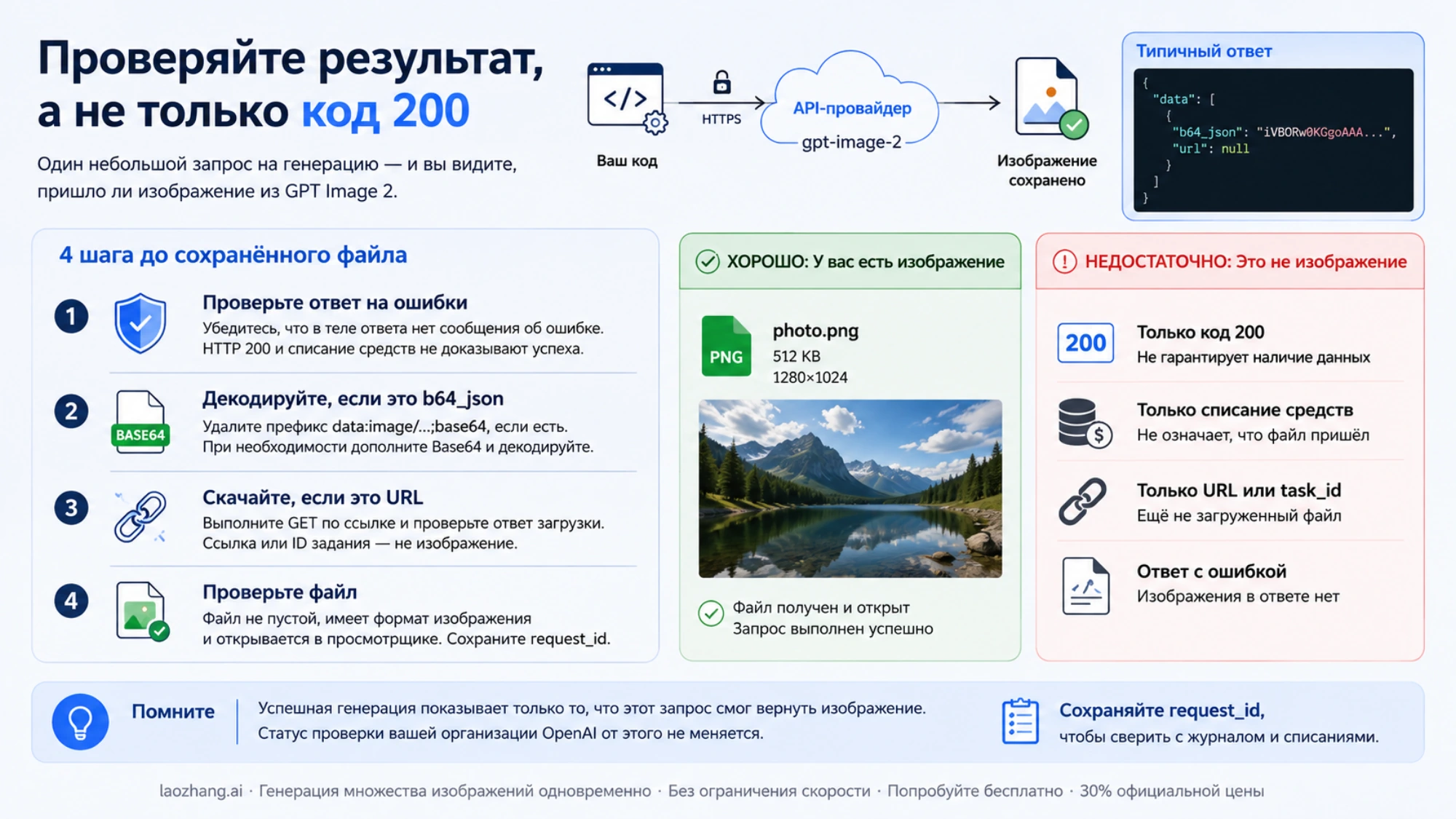
Task: Click "Попробуйте бесплатно" in the footer
Action: click(975, 791)
